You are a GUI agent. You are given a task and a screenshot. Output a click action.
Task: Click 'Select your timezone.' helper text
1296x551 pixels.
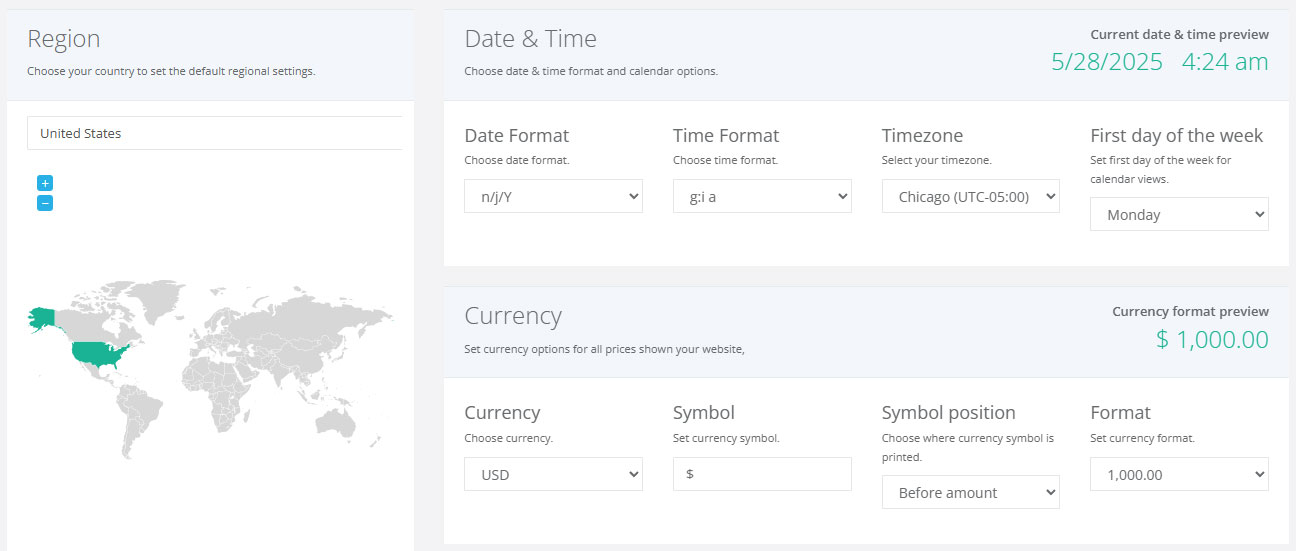click(937, 160)
